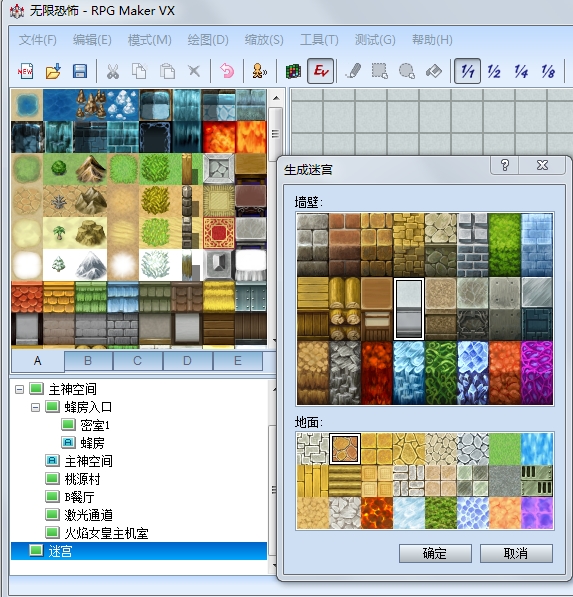Switch to tileset tab B
This screenshot has width=573, height=597.
[x=88, y=361]
